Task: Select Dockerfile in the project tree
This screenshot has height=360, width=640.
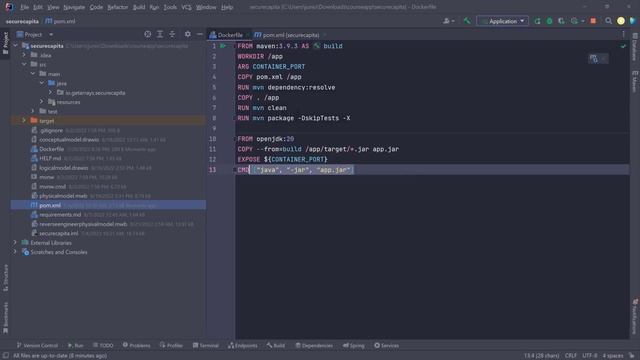Action: [51, 149]
